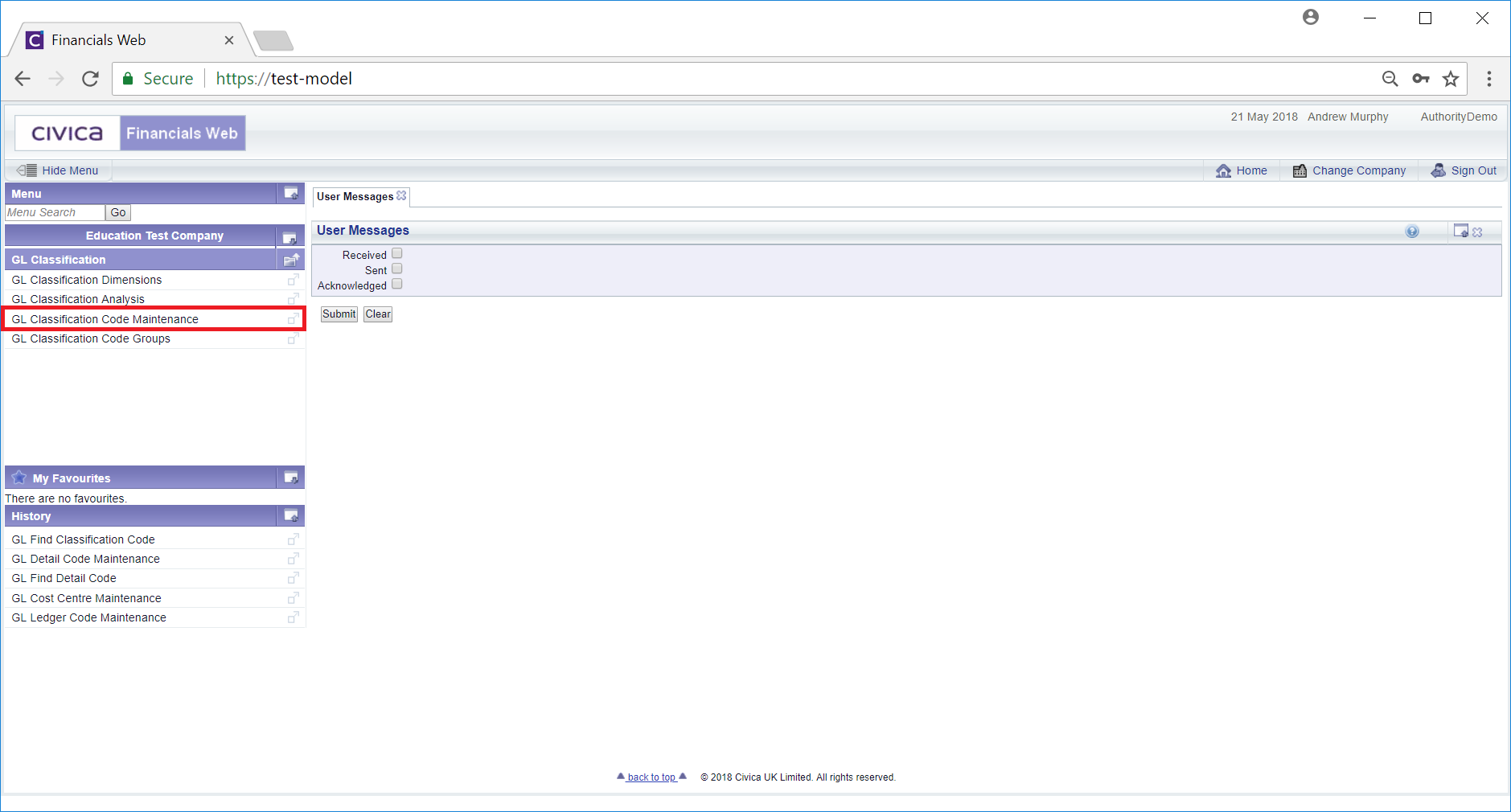The height and width of the screenshot is (812, 1511).
Task: Click the Hide Menu icon
Action: 27,170
